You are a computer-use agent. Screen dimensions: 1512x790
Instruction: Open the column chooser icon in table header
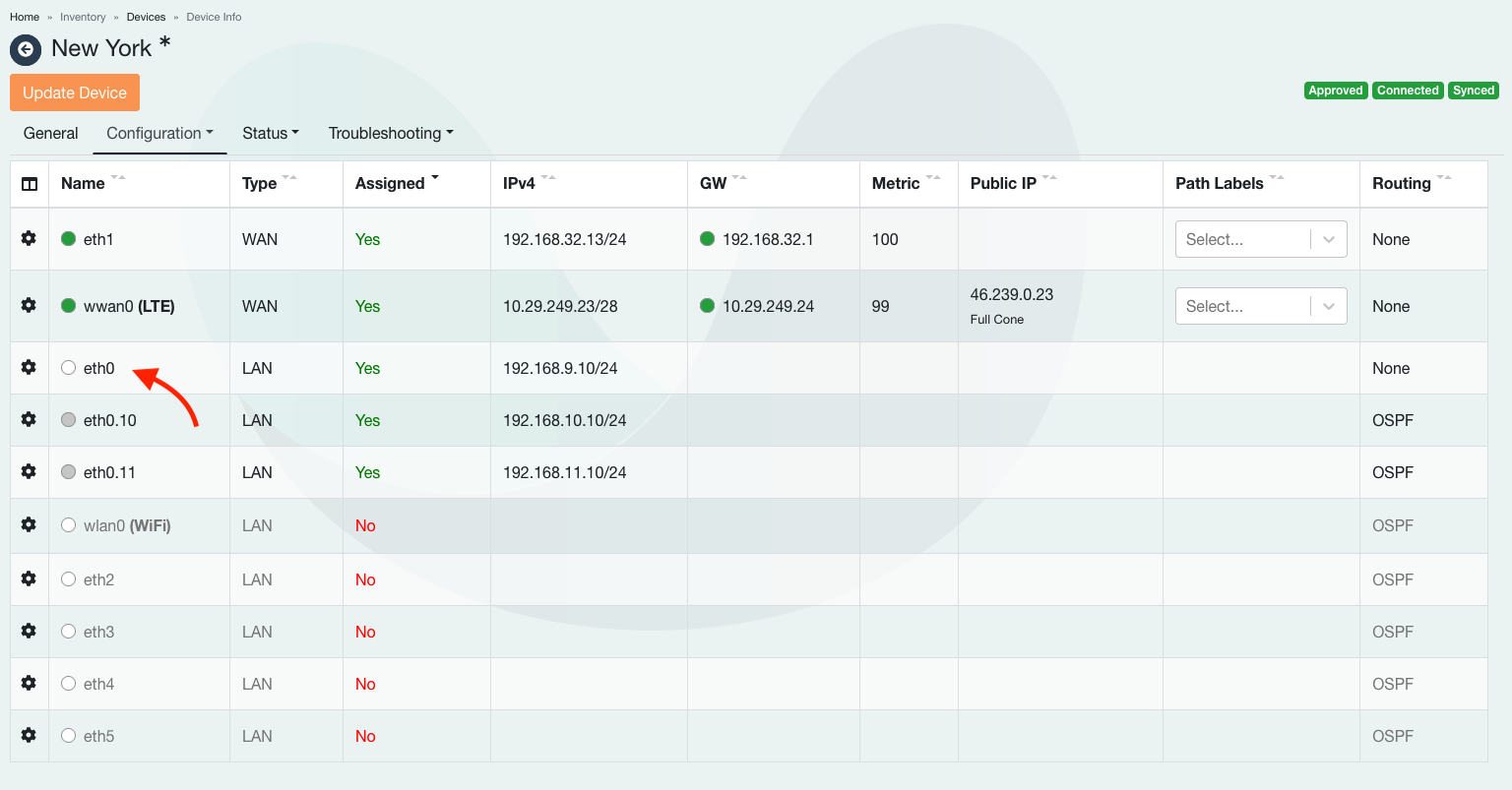pos(30,184)
